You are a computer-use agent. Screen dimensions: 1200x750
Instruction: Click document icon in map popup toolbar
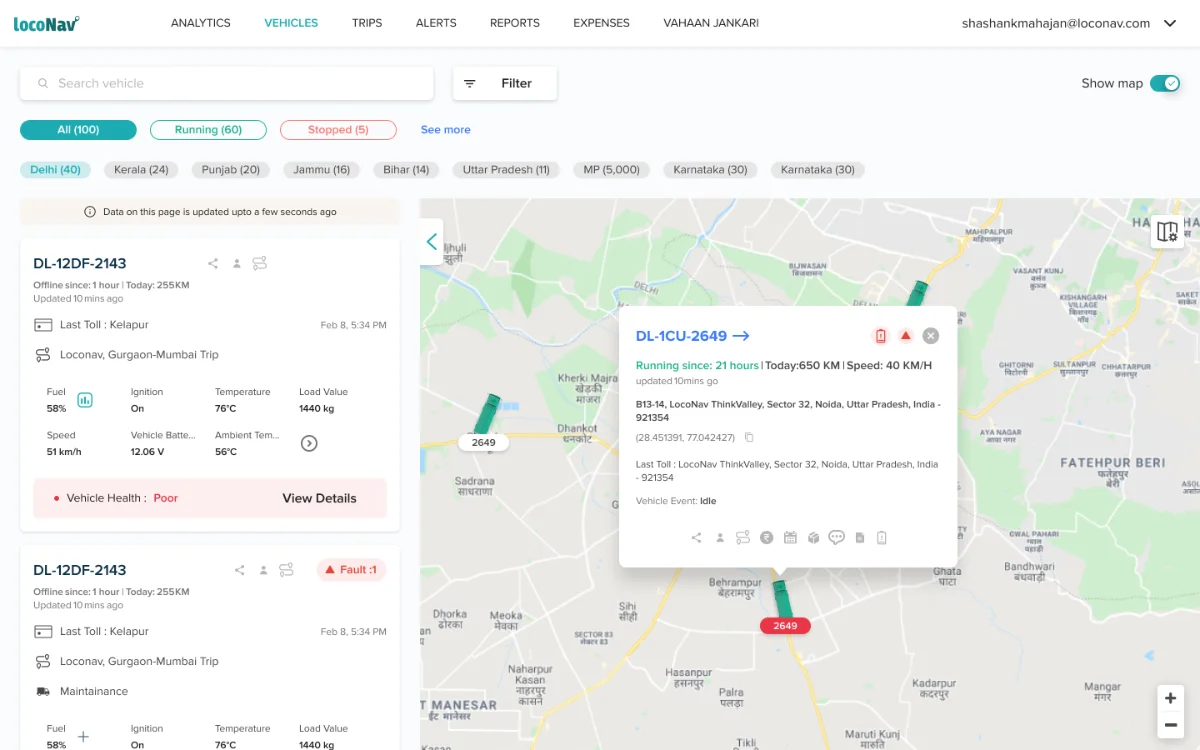click(x=860, y=538)
